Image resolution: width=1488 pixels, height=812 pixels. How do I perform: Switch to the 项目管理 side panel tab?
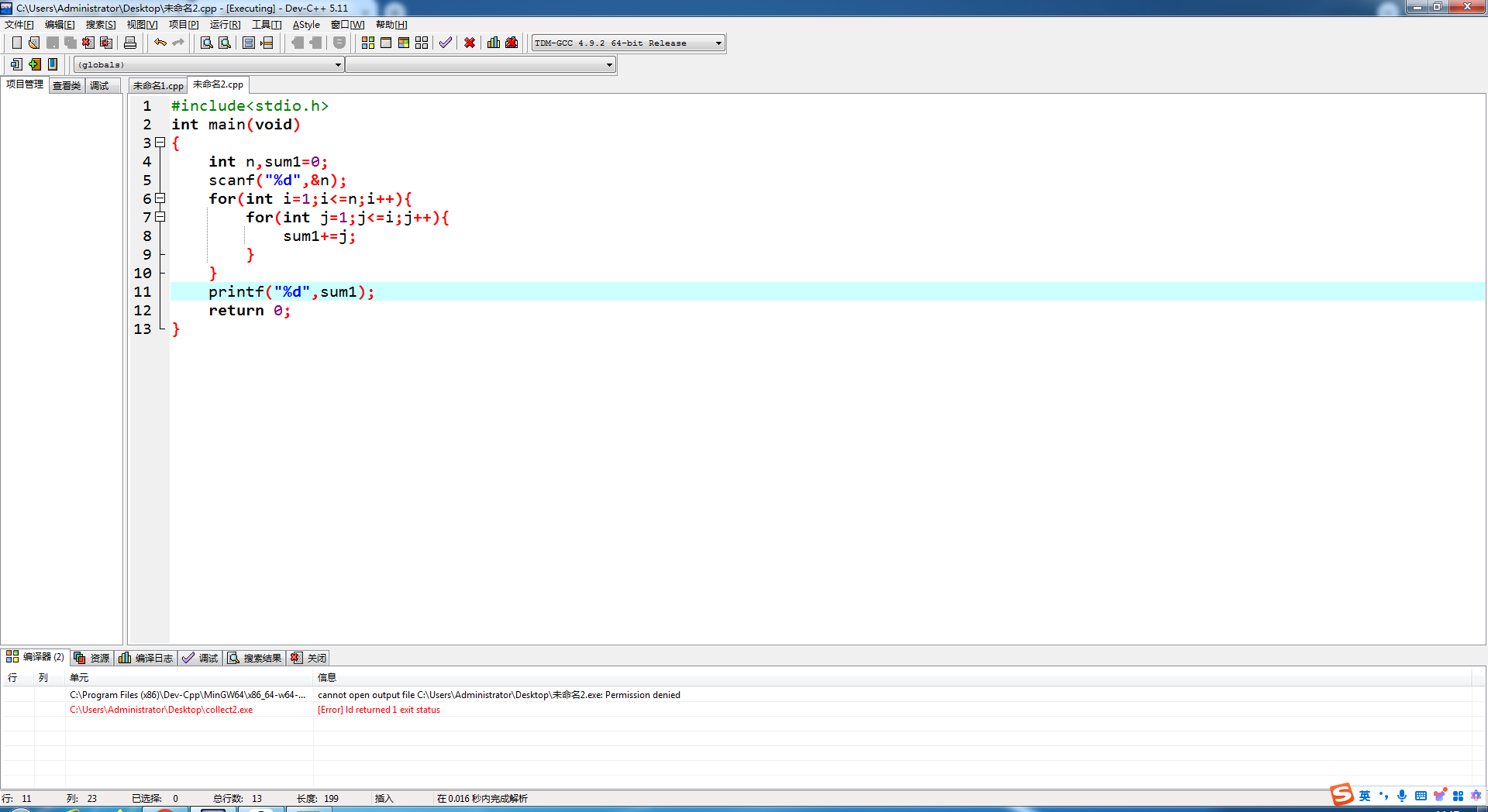pyautogui.click(x=25, y=84)
